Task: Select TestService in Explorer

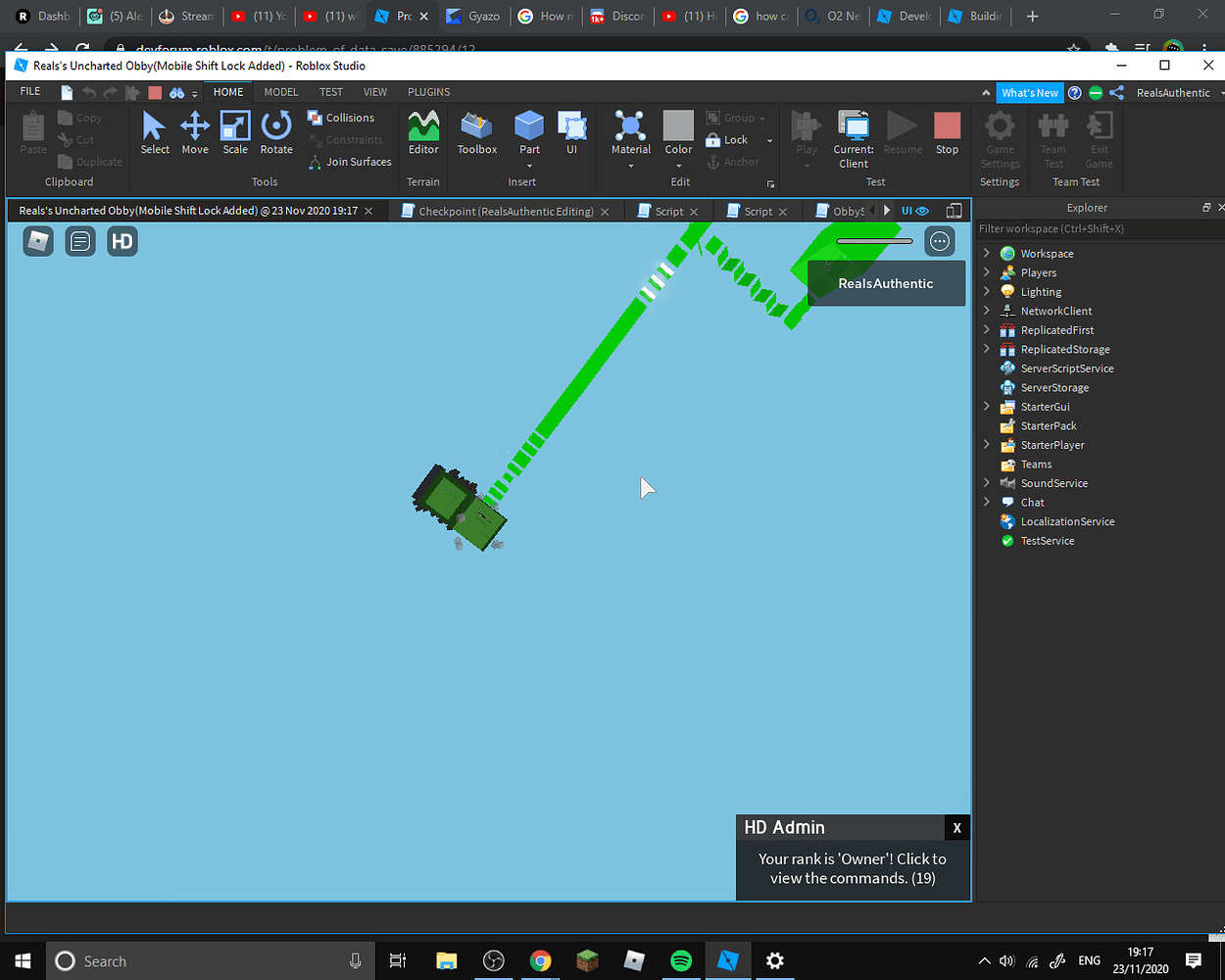Action: [x=1048, y=541]
